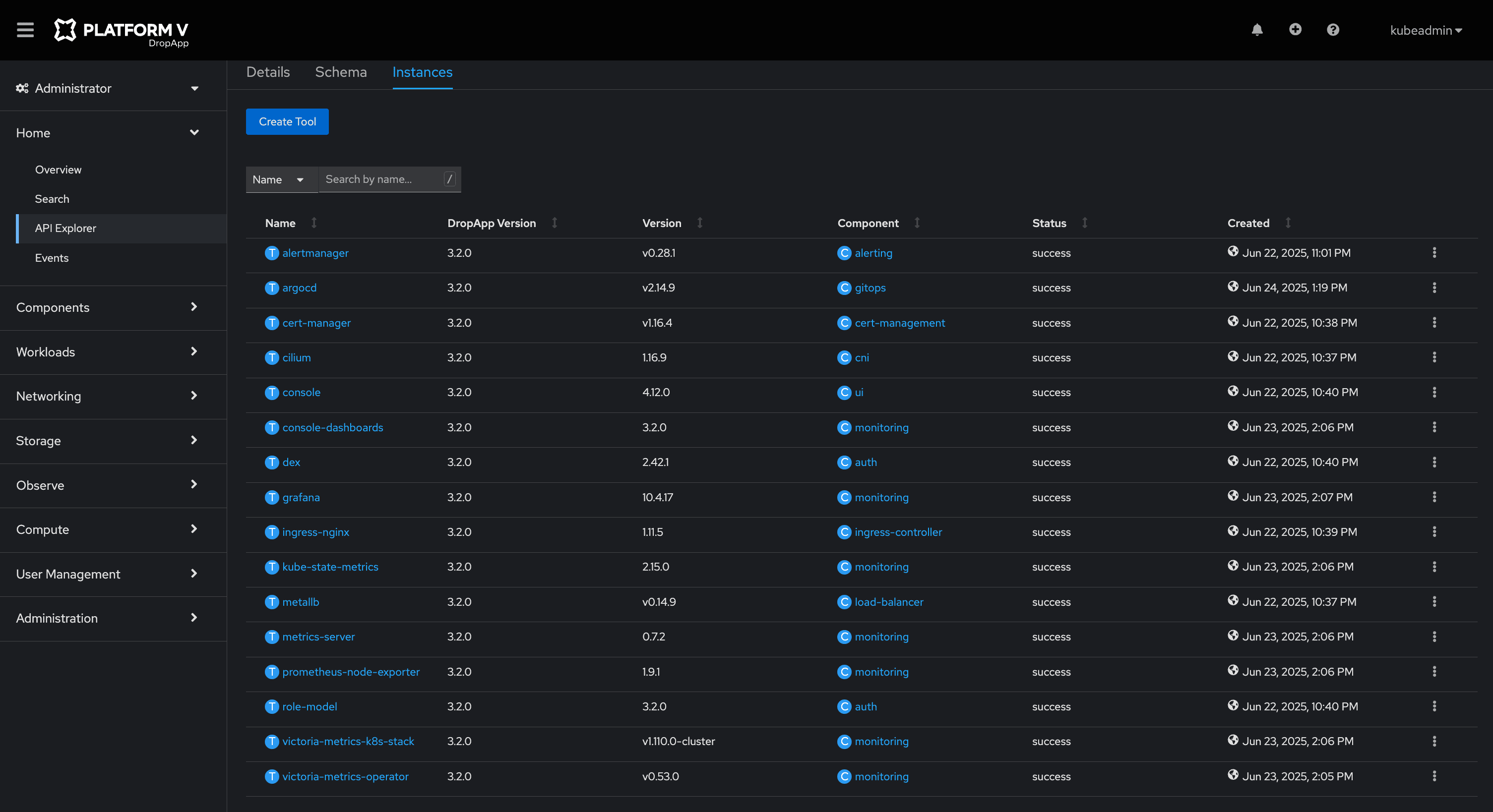The height and width of the screenshot is (812, 1493).
Task: Open the role-model tool link
Action: [310, 706]
